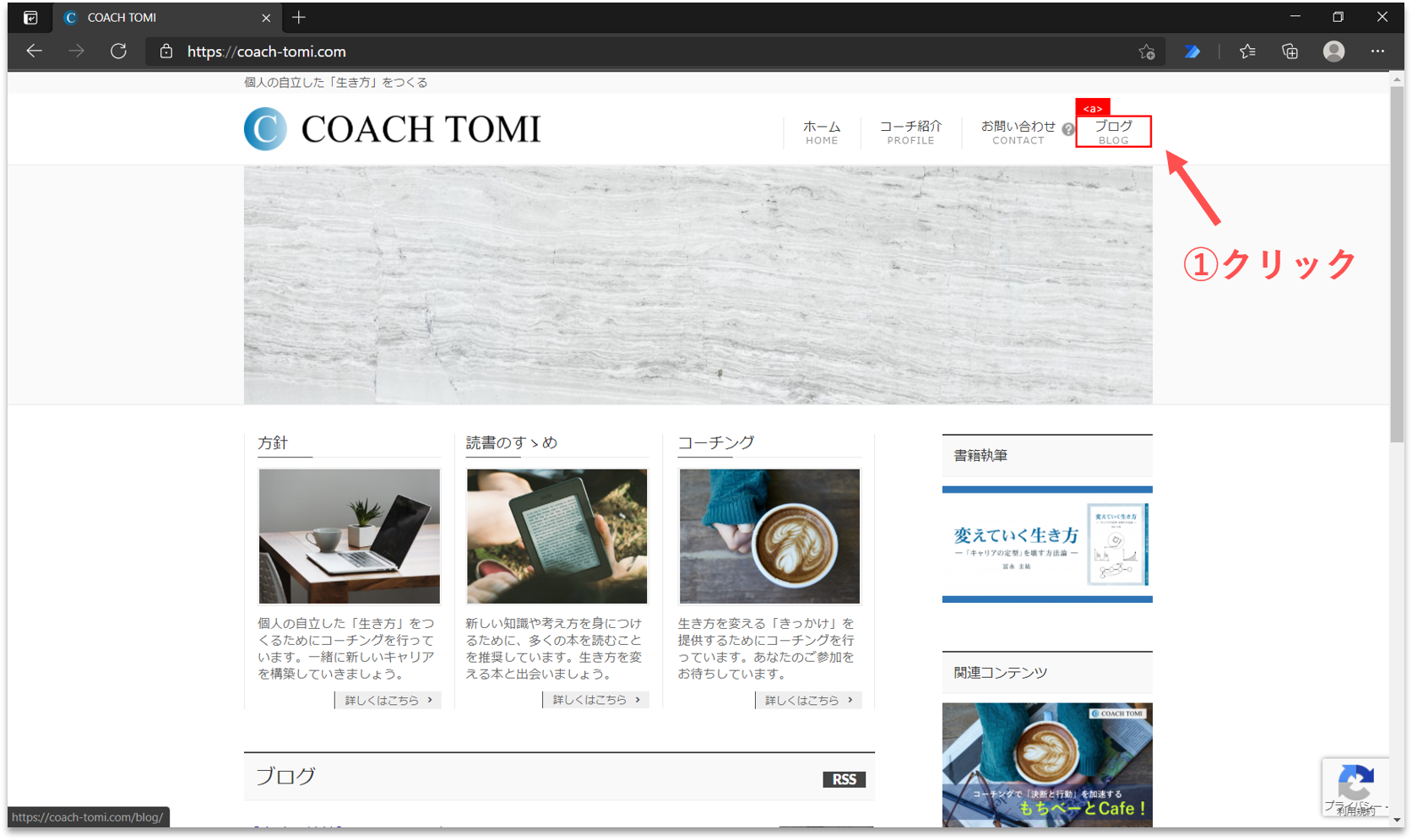Viewport: 1412px width, 840px height.
Task: Select the ホーム HOME menu item
Action: pyautogui.click(x=821, y=132)
